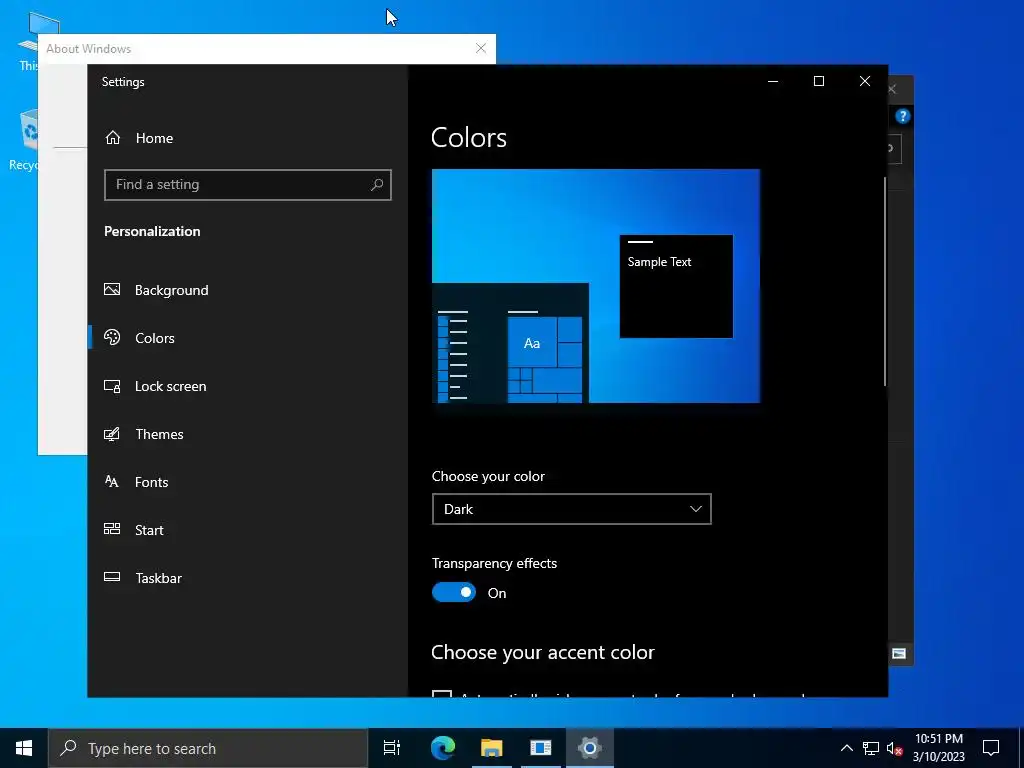The width and height of the screenshot is (1024, 768).
Task: Open the Windows Start menu
Action: coord(24,748)
